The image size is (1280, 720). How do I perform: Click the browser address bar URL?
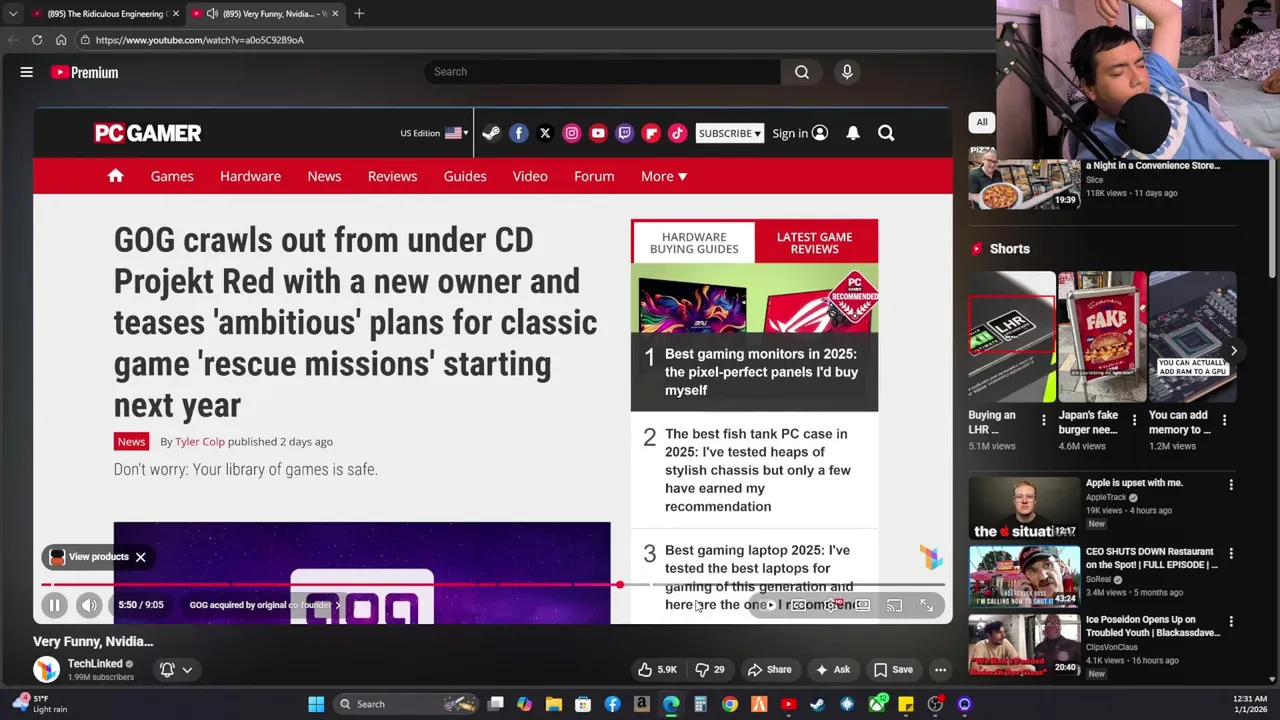click(x=200, y=40)
